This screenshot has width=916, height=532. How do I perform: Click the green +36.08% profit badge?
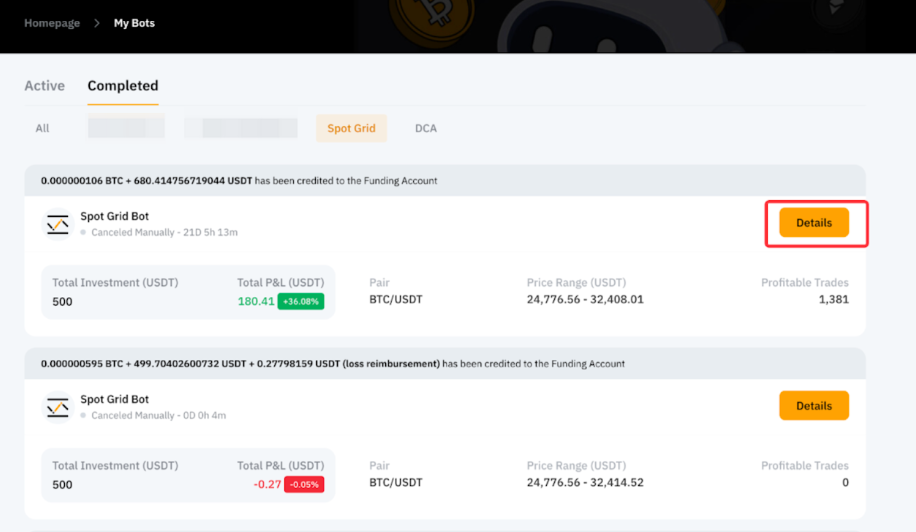[x=300, y=301]
